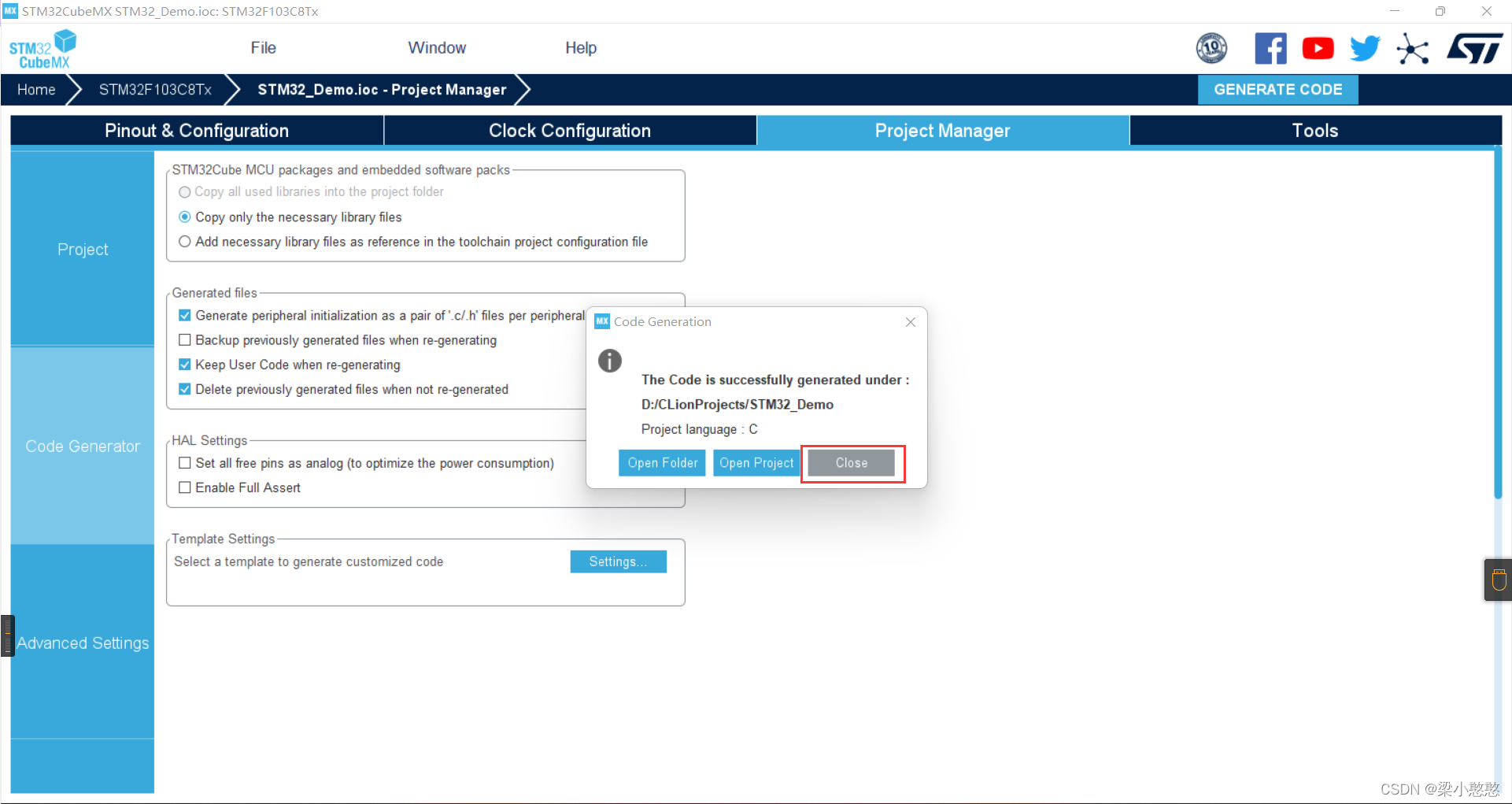The width and height of the screenshot is (1512, 804).
Task: Click the info icon in Code Generation dialog
Action: tap(610, 361)
